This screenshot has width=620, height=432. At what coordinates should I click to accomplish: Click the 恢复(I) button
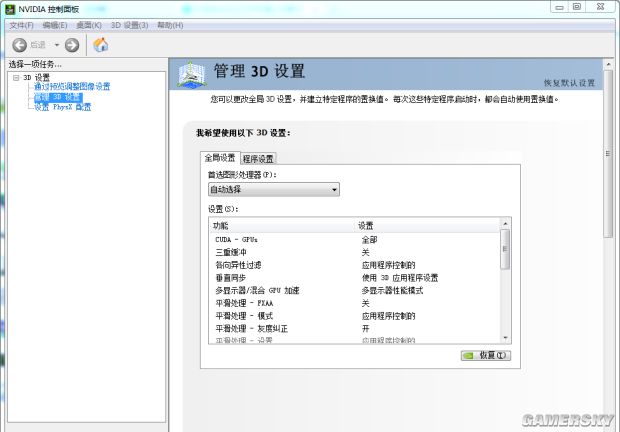click(486, 356)
